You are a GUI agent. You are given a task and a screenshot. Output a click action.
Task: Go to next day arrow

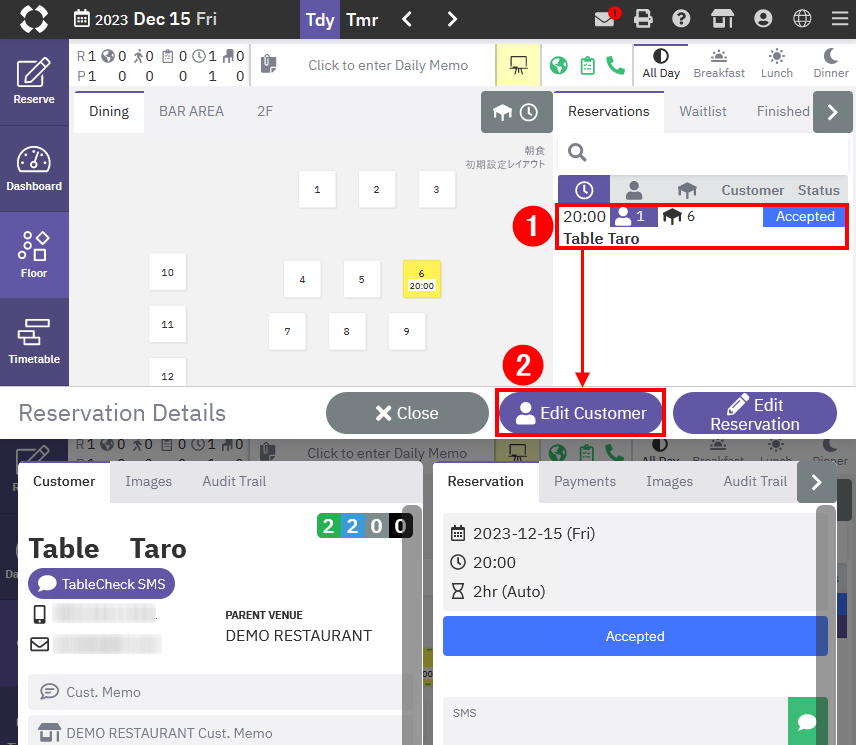pos(452,19)
